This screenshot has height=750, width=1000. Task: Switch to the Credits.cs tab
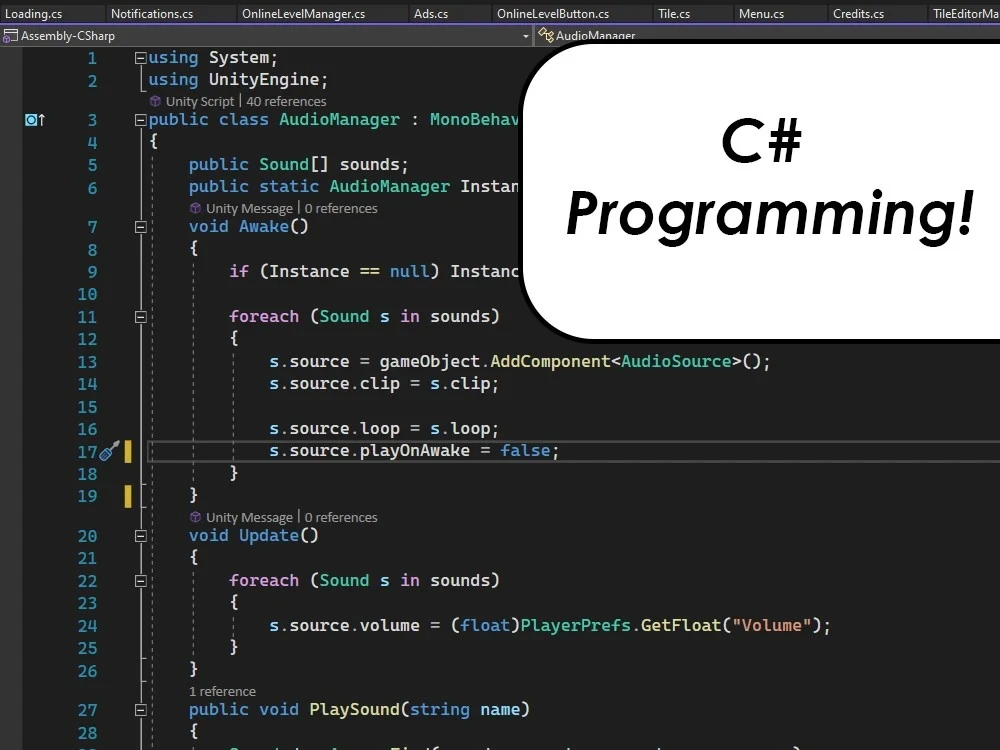coord(858,13)
